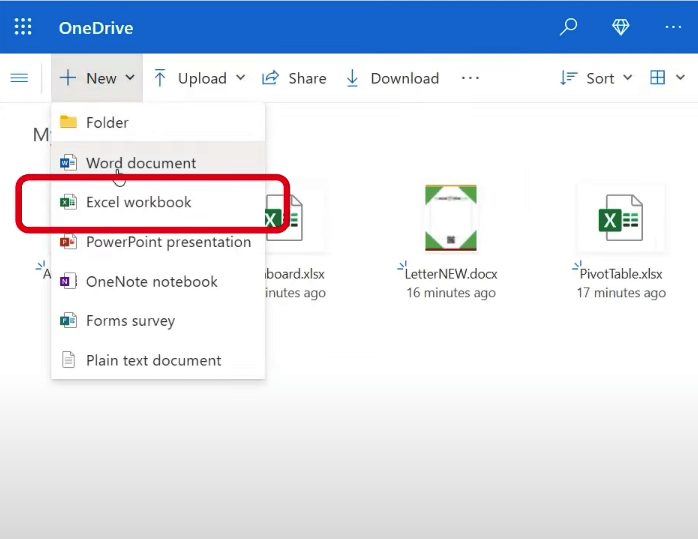This screenshot has width=698, height=539.
Task: Click the Download arrow icon
Action: coord(352,78)
